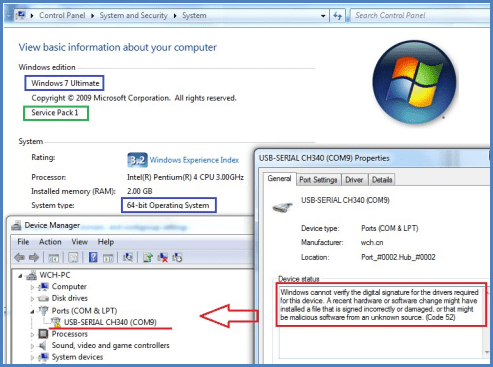Viewport: 493px width, 367px height.
Task: Open the address bar history dropdown arrow
Action: pos(323,16)
